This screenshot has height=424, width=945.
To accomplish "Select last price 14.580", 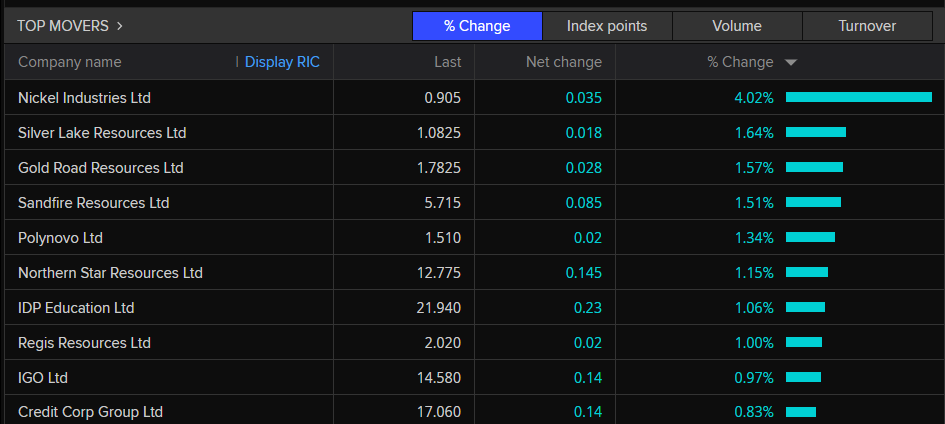I will pos(439,378).
